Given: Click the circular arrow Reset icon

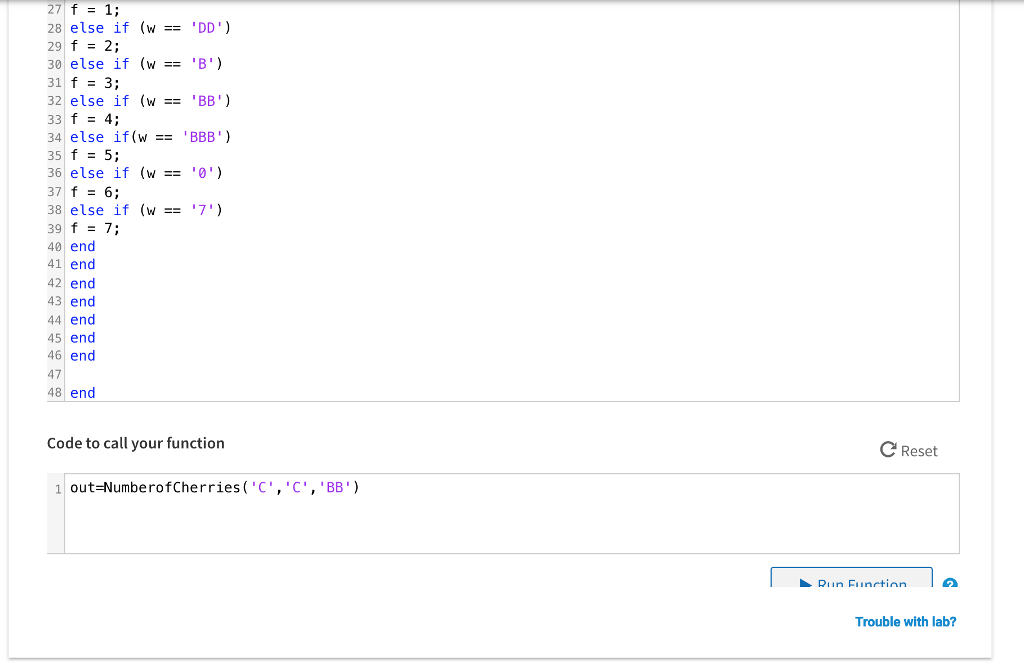Looking at the screenshot, I should [x=888, y=450].
